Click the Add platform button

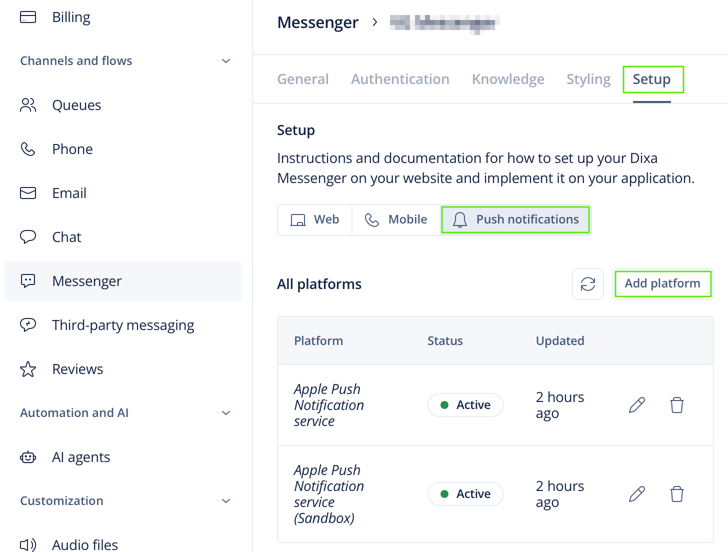[663, 284]
